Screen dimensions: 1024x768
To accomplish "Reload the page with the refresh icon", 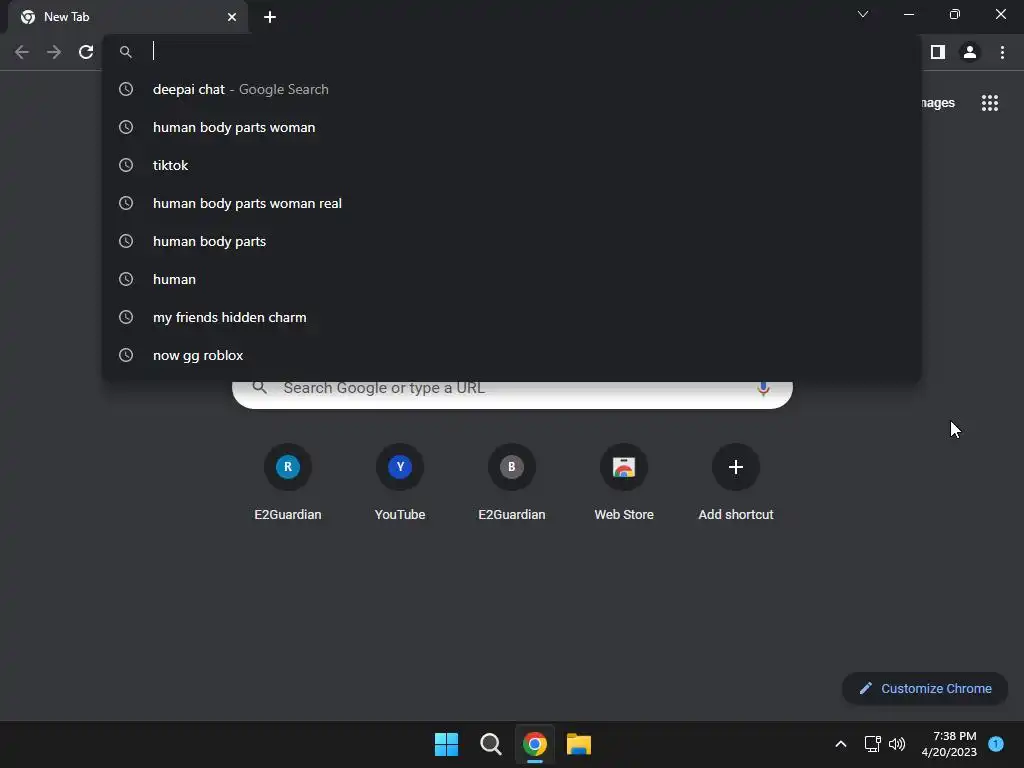I will (x=86, y=52).
